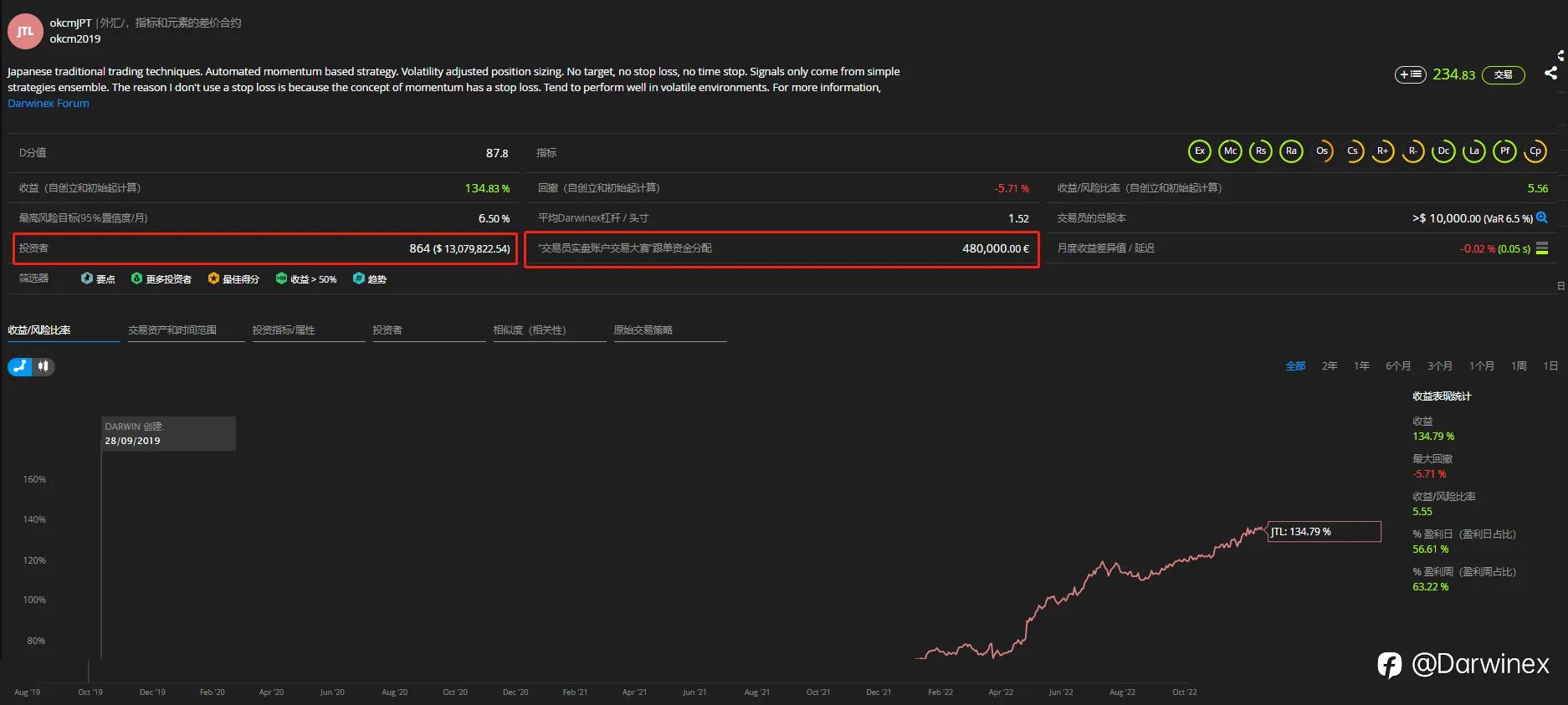The image size is (1568, 705).
Task: Select the Pf attribute circle
Action: click(x=1504, y=151)
